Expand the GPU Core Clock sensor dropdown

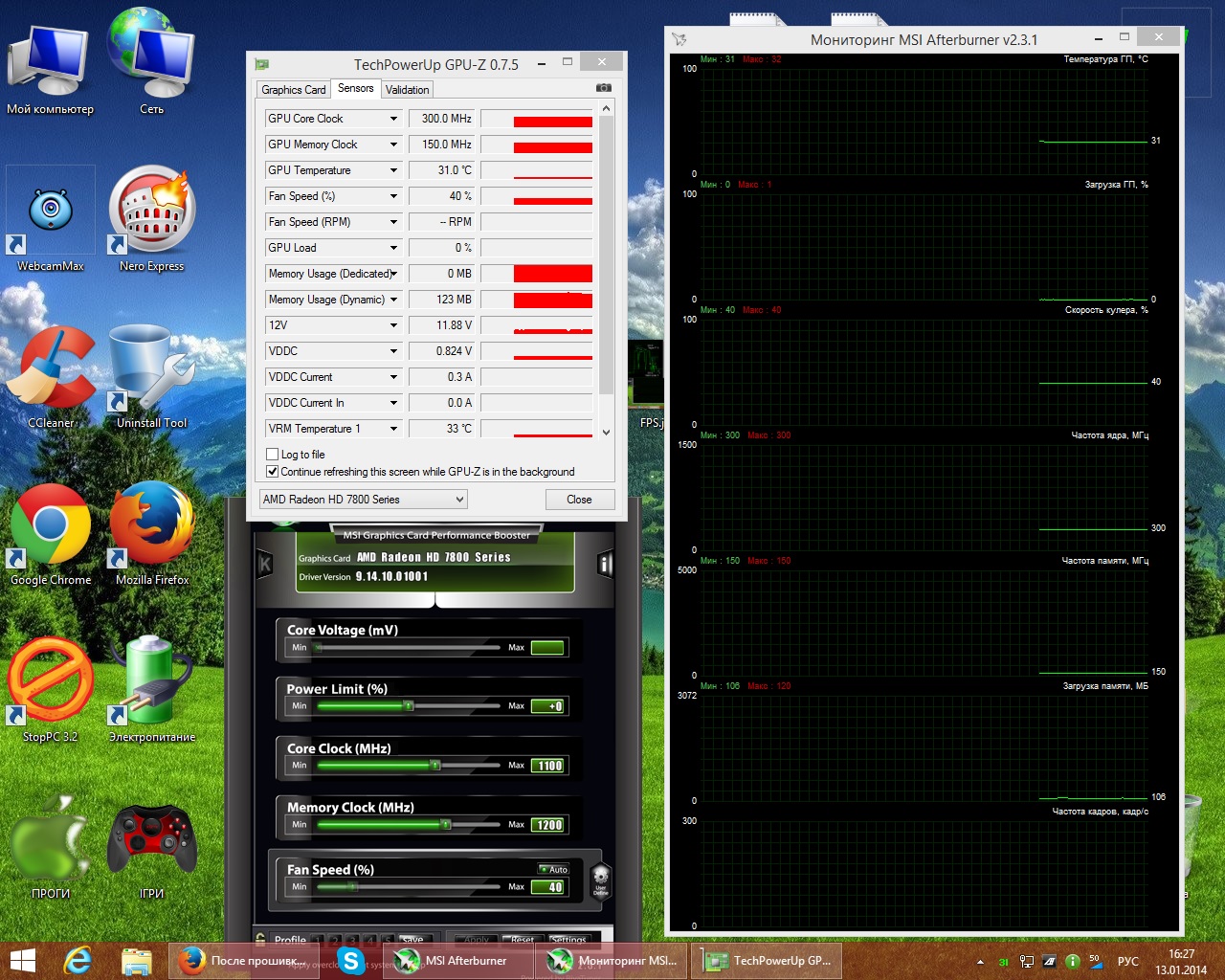393,119
